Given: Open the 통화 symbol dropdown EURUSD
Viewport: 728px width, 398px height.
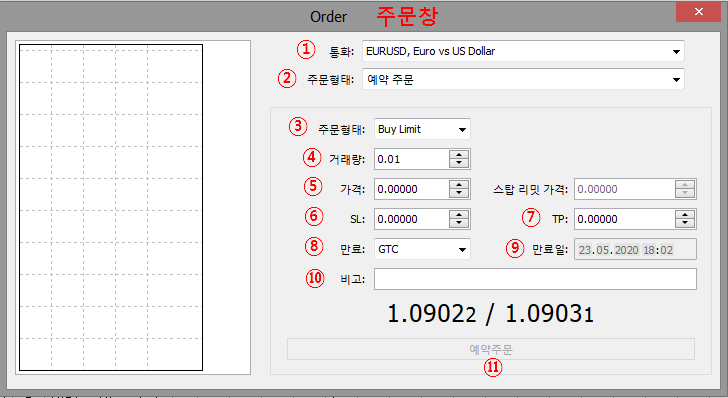Looking at the screenshot, I should [x=523, y=51].
